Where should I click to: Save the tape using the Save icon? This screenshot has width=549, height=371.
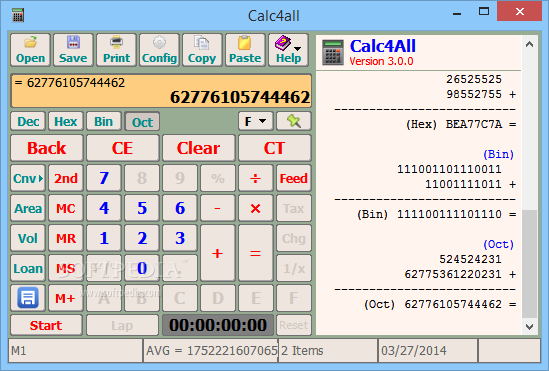point(73,50)
